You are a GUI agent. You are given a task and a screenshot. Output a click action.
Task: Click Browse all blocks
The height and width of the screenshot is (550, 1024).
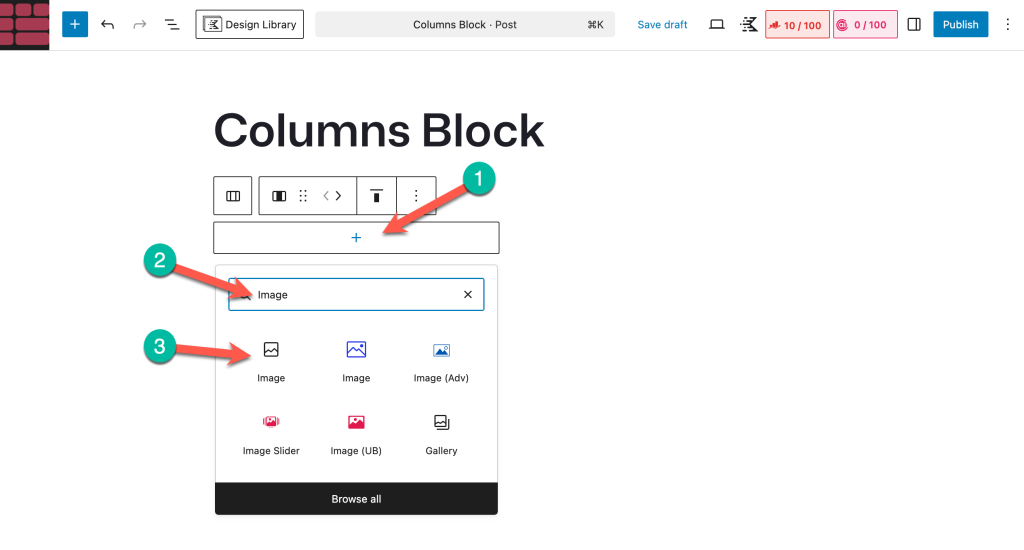point(356,499)
